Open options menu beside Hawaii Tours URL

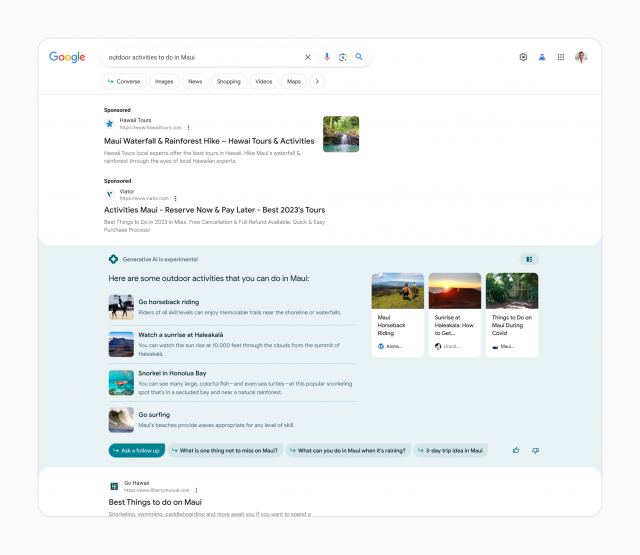pyautogui.click(x=188, y=128)
